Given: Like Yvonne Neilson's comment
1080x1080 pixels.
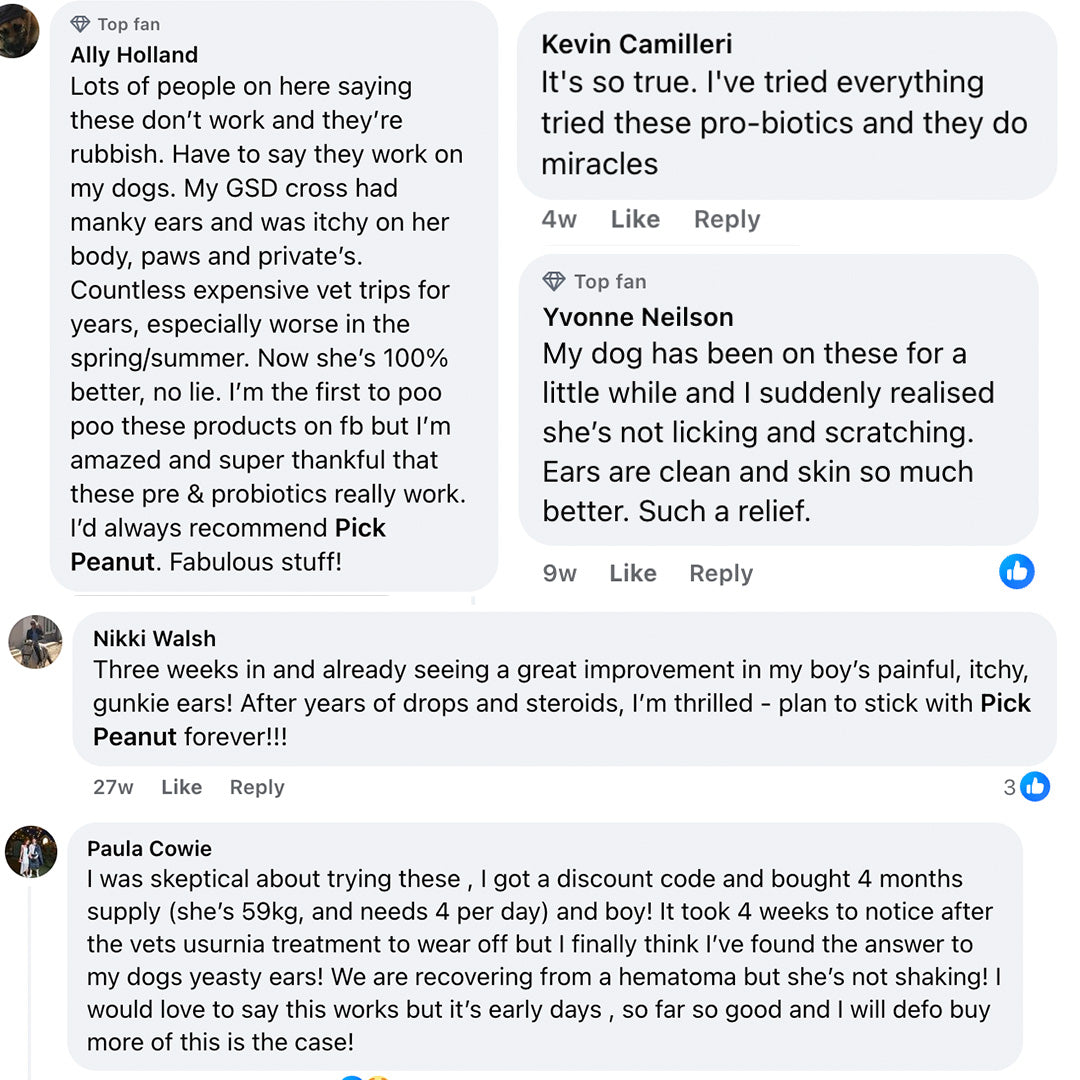Looking at the screenshot, I should tap(633, 573).
